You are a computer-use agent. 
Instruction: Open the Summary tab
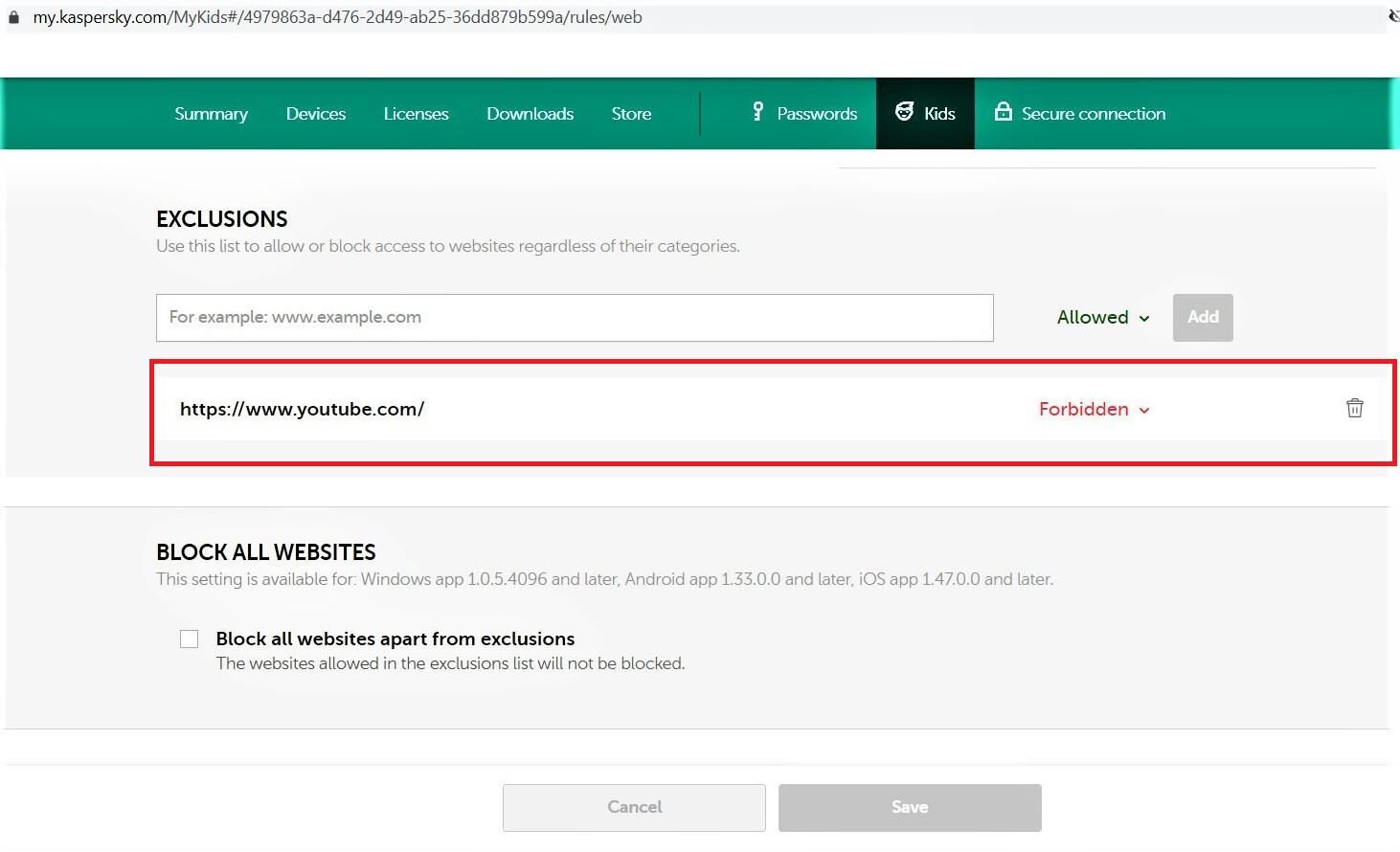point(212,113)
